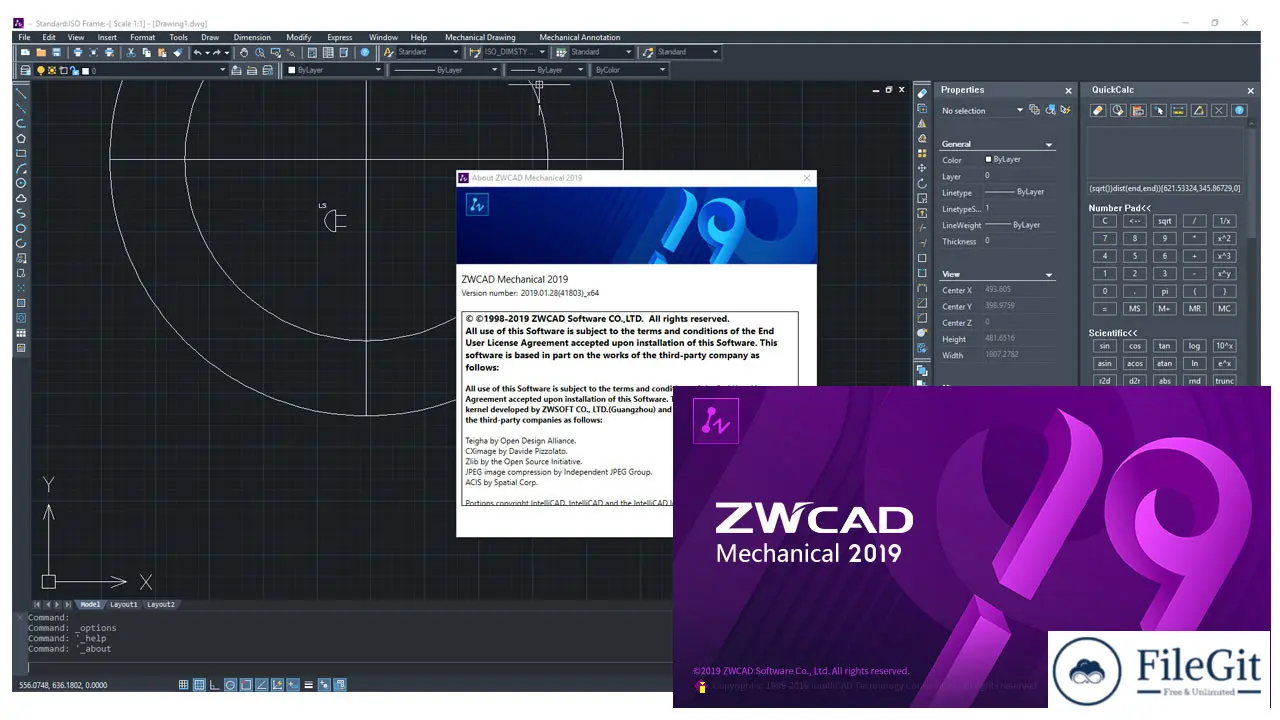Toggle Lineweight display in status bar

(x=309, y=685)
